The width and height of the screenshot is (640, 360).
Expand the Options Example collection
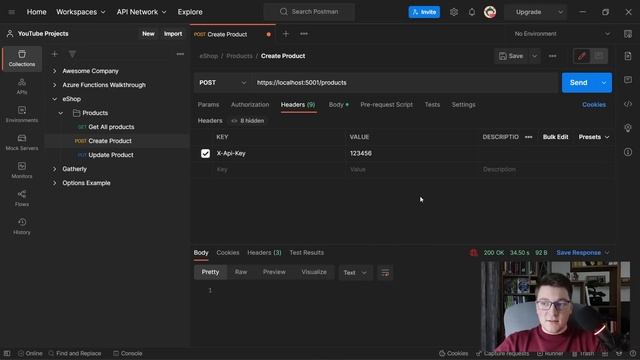coord(55,183)
